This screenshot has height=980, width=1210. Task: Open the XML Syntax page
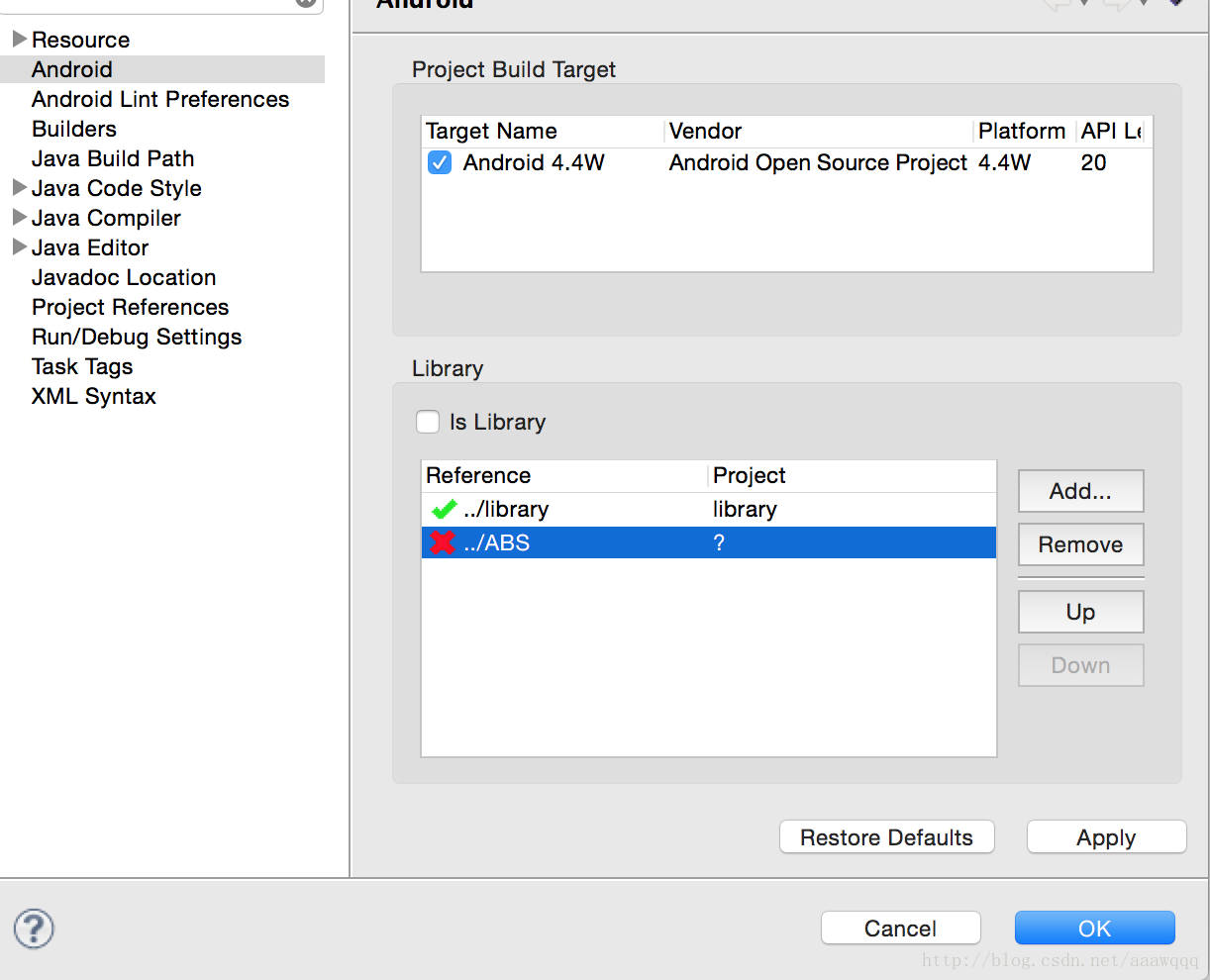click(x=94, y=396)
